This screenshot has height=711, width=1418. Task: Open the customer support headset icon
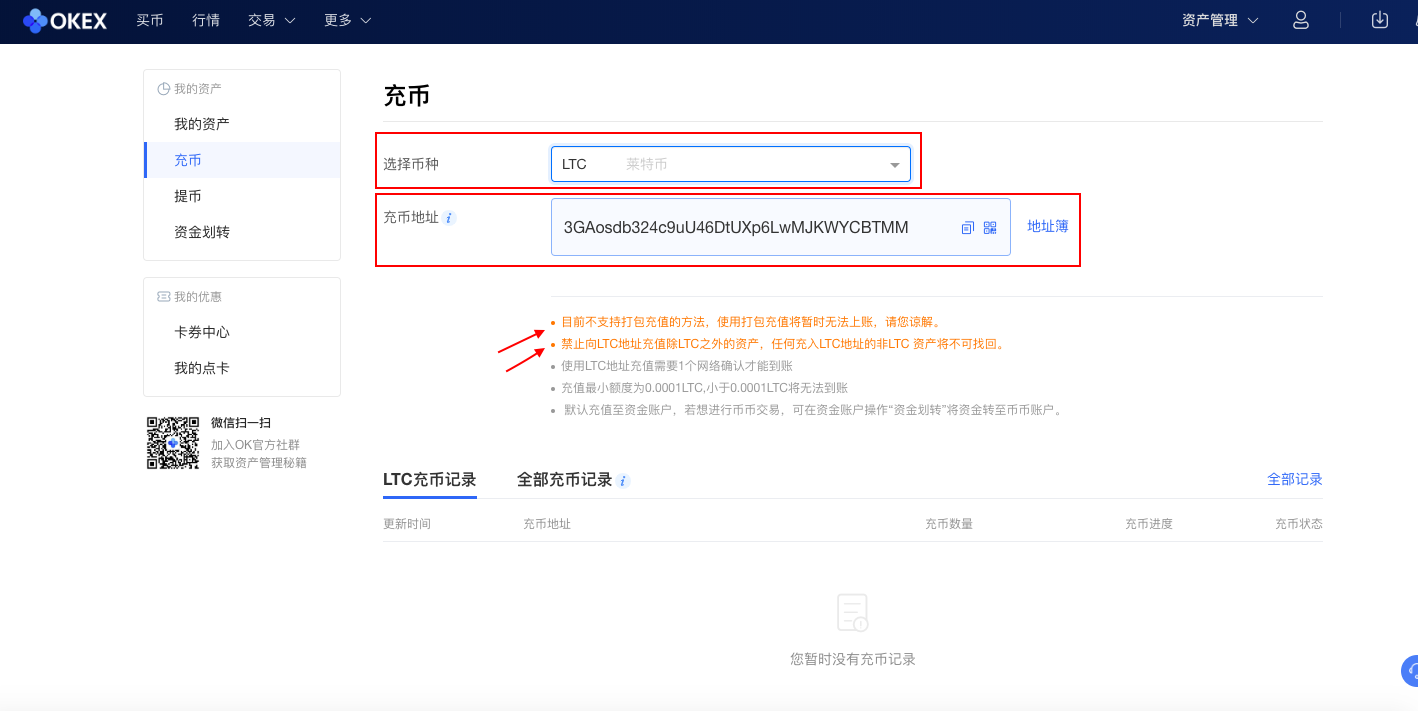point(1410,670)
